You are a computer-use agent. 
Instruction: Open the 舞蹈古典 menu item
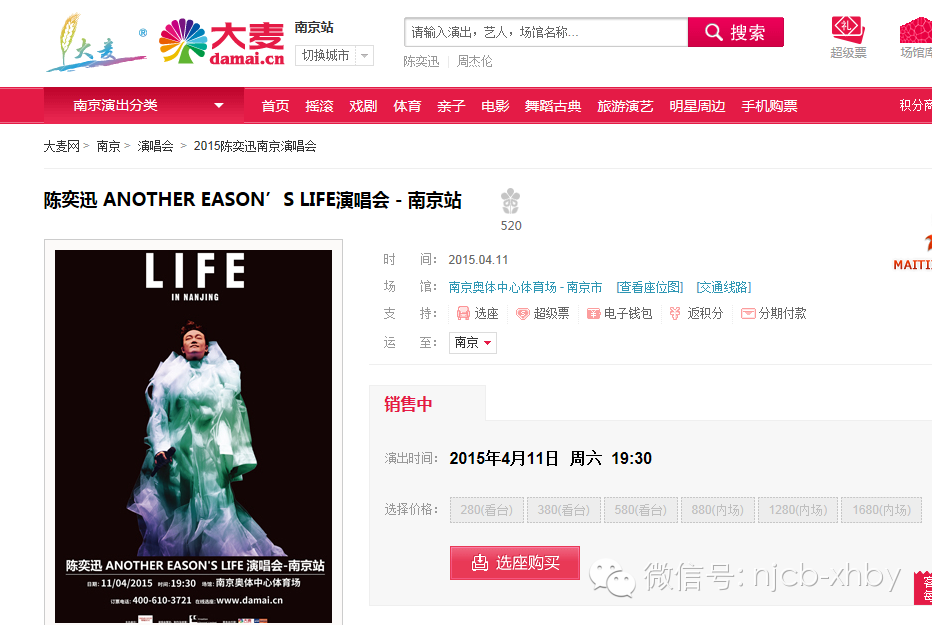point(553,106)
